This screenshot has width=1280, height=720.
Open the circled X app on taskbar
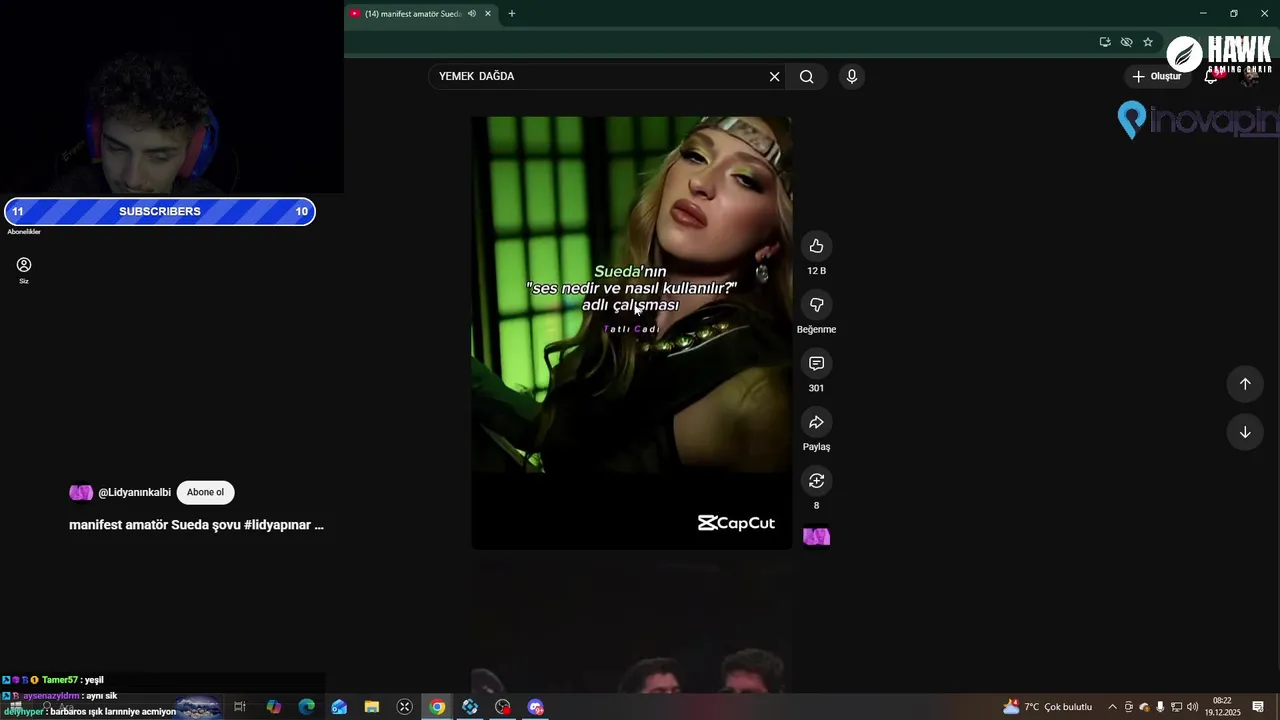[405, 707]
